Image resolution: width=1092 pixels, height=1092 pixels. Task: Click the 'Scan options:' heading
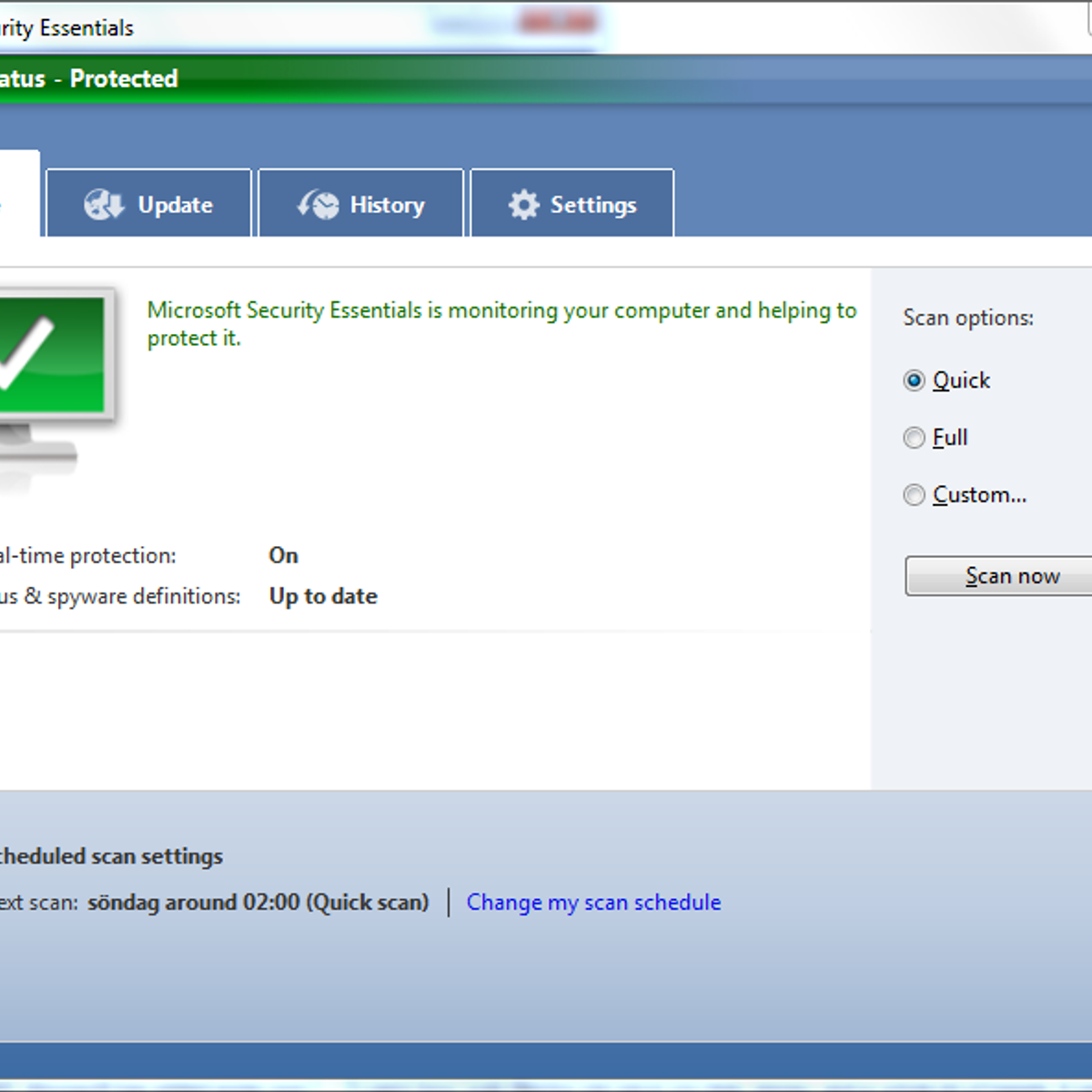[968, 318]
